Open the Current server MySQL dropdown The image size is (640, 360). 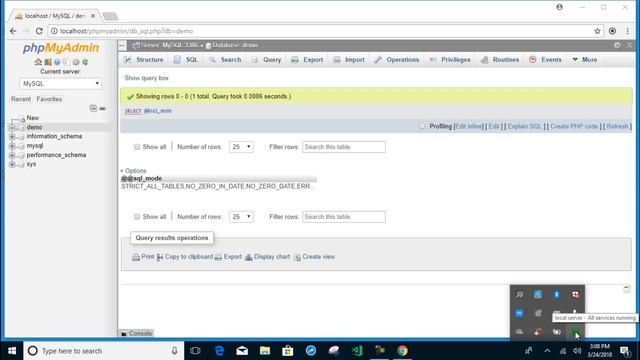(60, 84)
